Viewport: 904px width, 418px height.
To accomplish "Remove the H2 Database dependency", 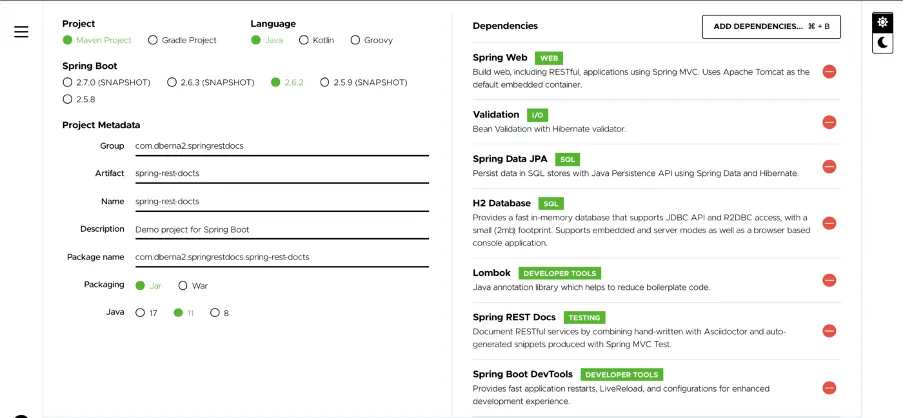I will 829,223.
